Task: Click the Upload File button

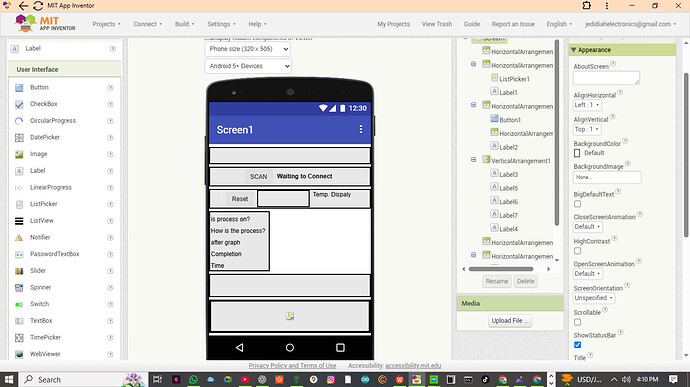Action: [510, 321]
